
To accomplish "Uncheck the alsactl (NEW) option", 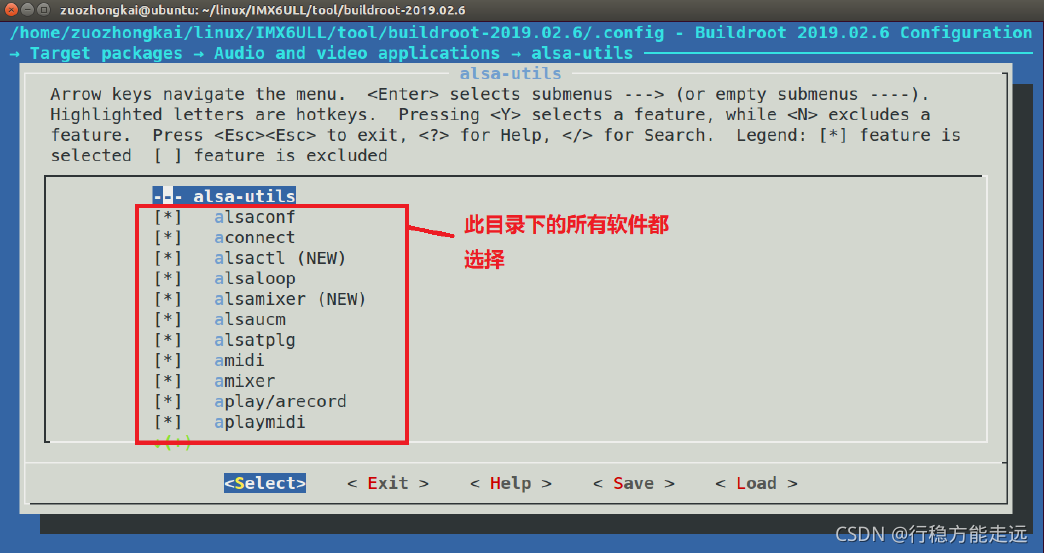I will tap(168, 258).
